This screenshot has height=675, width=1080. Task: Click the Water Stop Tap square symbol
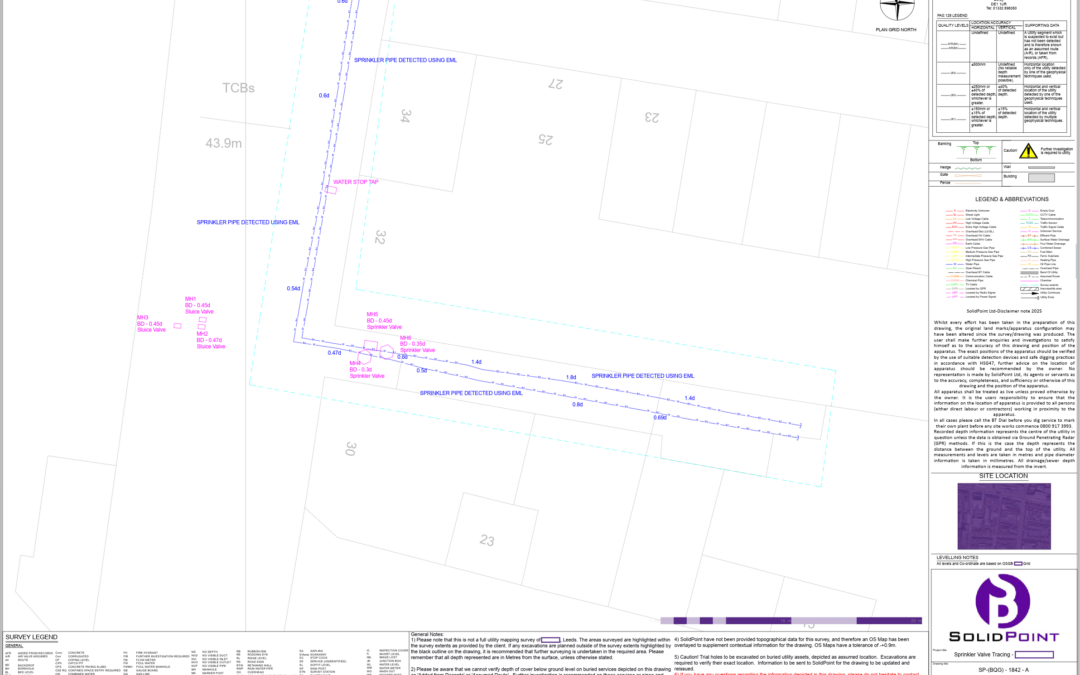tap(331, 189)
